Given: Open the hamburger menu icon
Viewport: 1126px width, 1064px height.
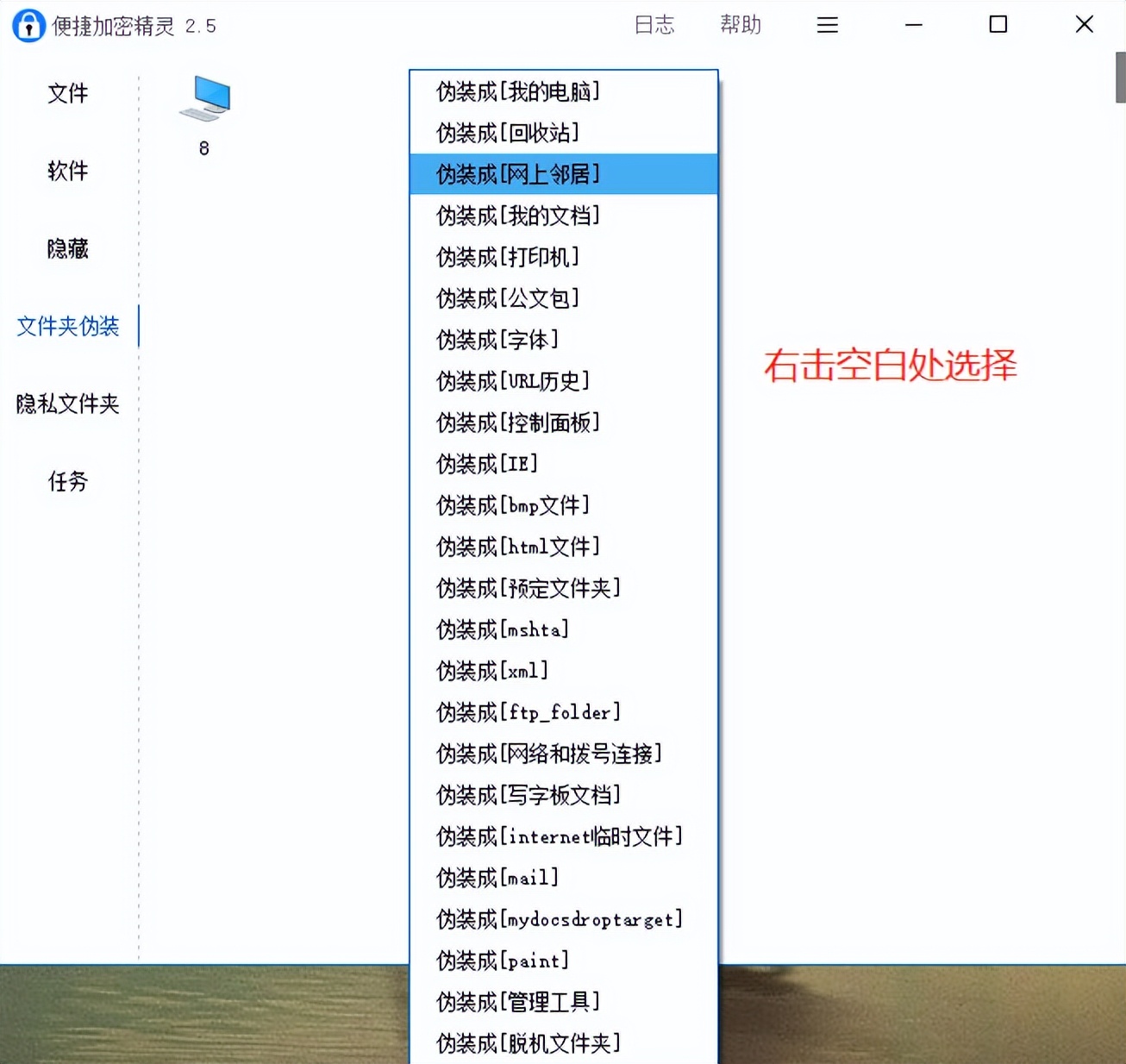Looking at the screenshot, I should 827,25.
